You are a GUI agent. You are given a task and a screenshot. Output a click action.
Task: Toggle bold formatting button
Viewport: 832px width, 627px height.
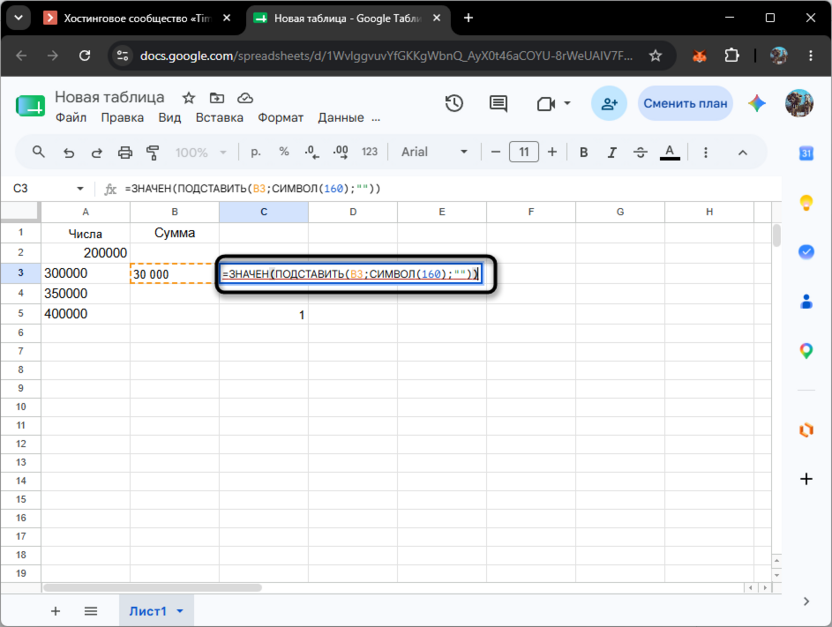point(584,152)
